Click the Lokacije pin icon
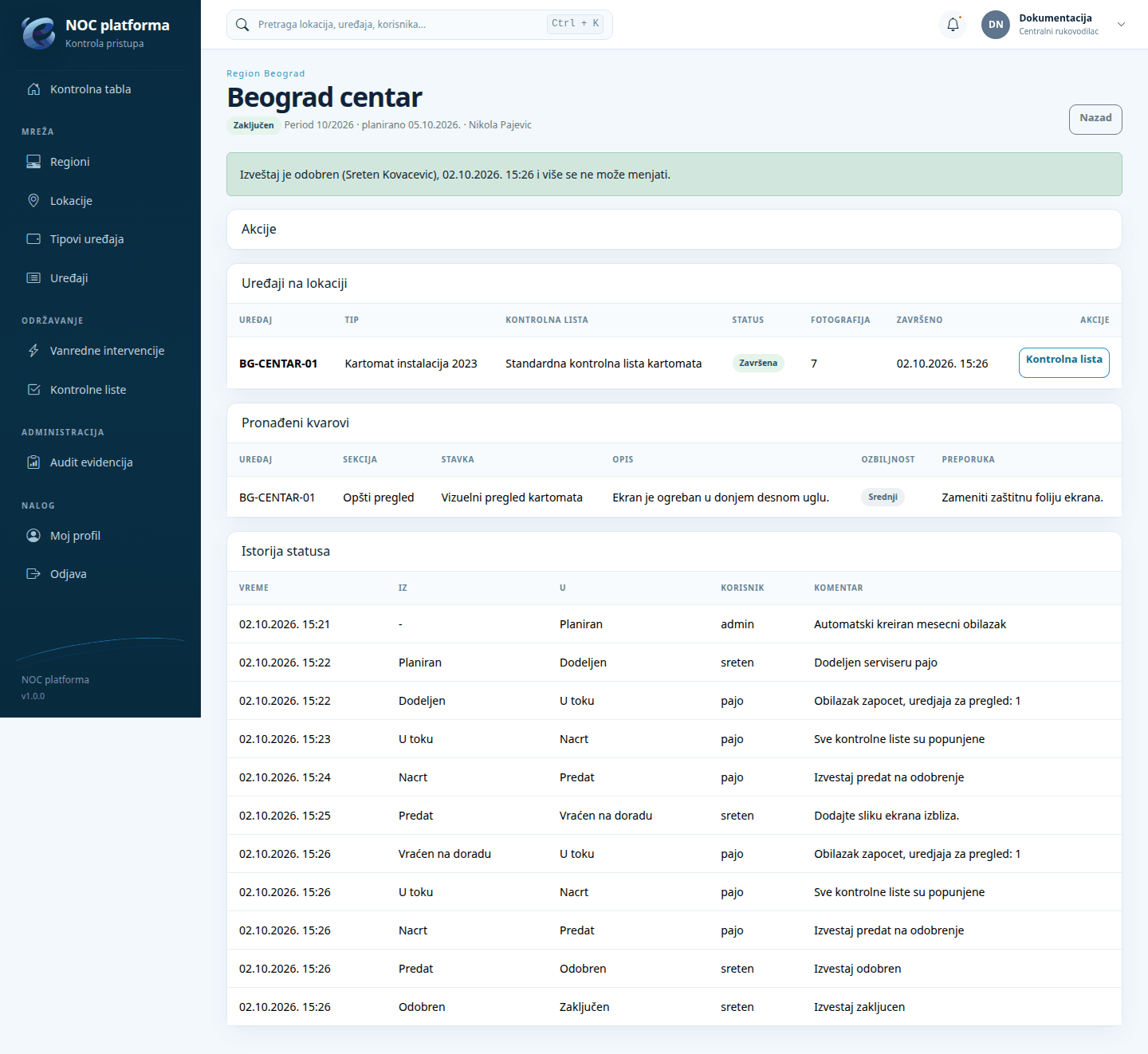Screen dimensions: 1148x1054 [x=33, y=201]
